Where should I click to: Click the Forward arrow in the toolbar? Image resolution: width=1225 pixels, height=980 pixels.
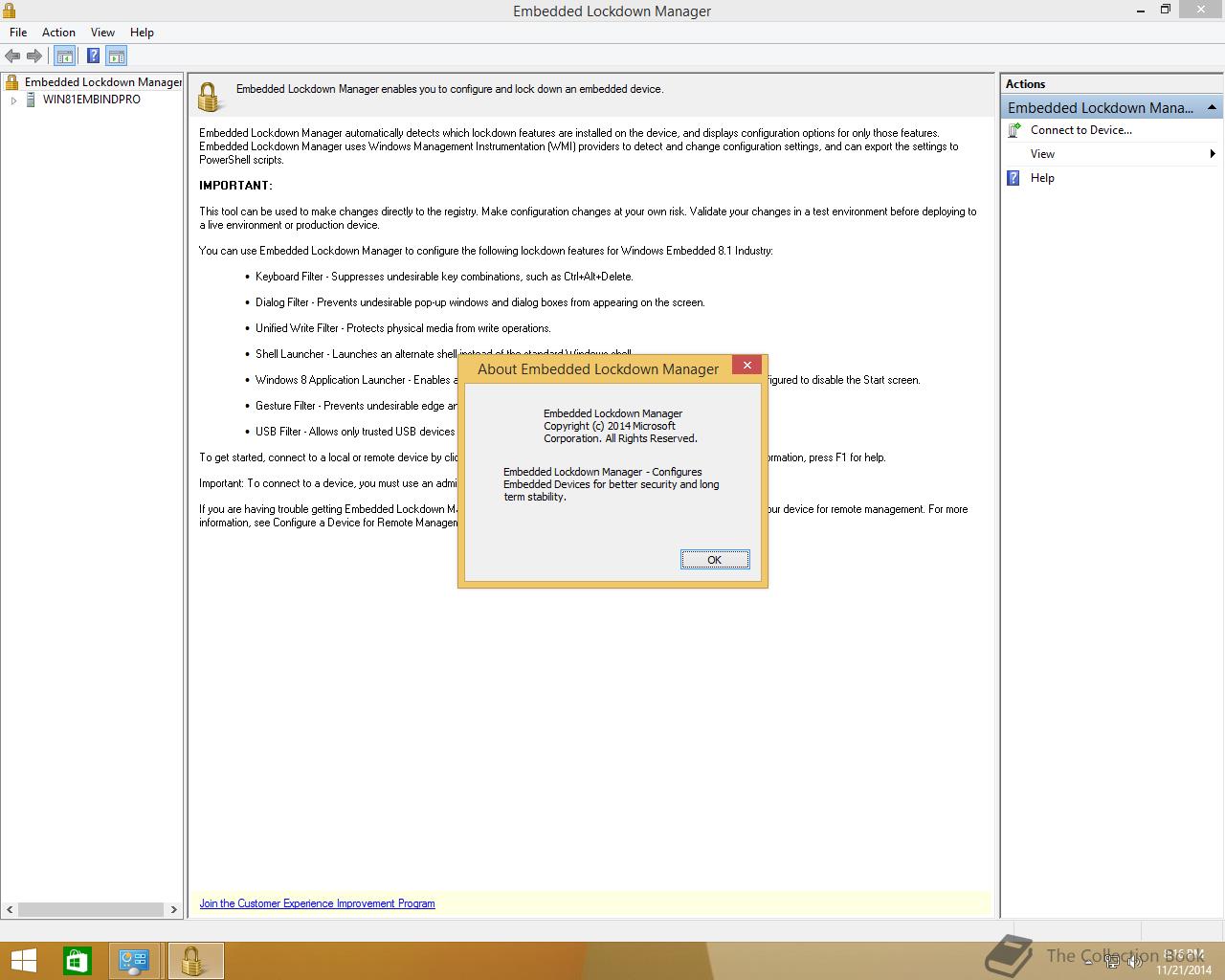click(x=34, y=56)
